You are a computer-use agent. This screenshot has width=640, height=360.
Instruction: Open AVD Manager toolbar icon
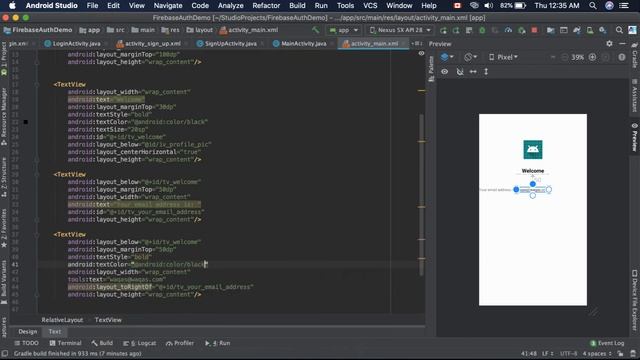[590, 30]
